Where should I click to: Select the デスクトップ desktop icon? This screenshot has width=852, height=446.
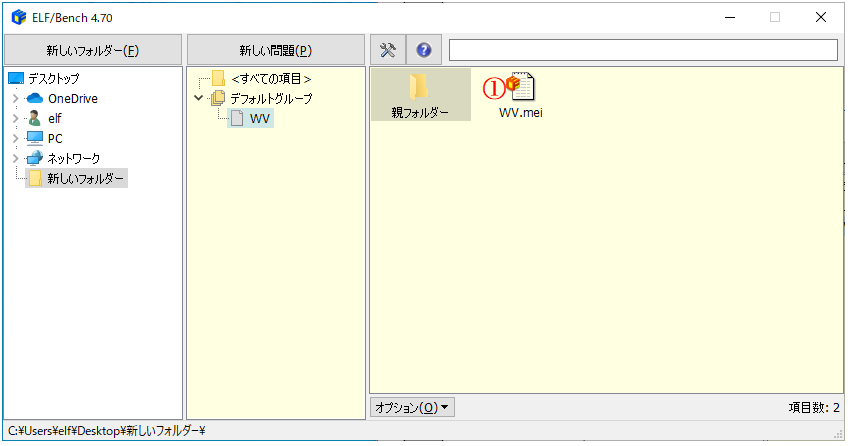[x=16, y=79]
